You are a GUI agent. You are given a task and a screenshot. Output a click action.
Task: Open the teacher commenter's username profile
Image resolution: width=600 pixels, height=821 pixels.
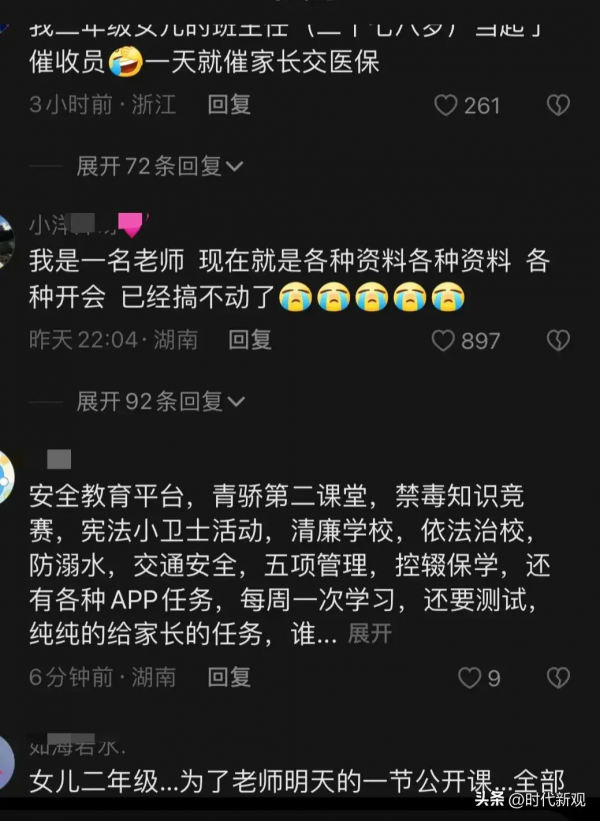pyautogui.click(x=72, y=225)
